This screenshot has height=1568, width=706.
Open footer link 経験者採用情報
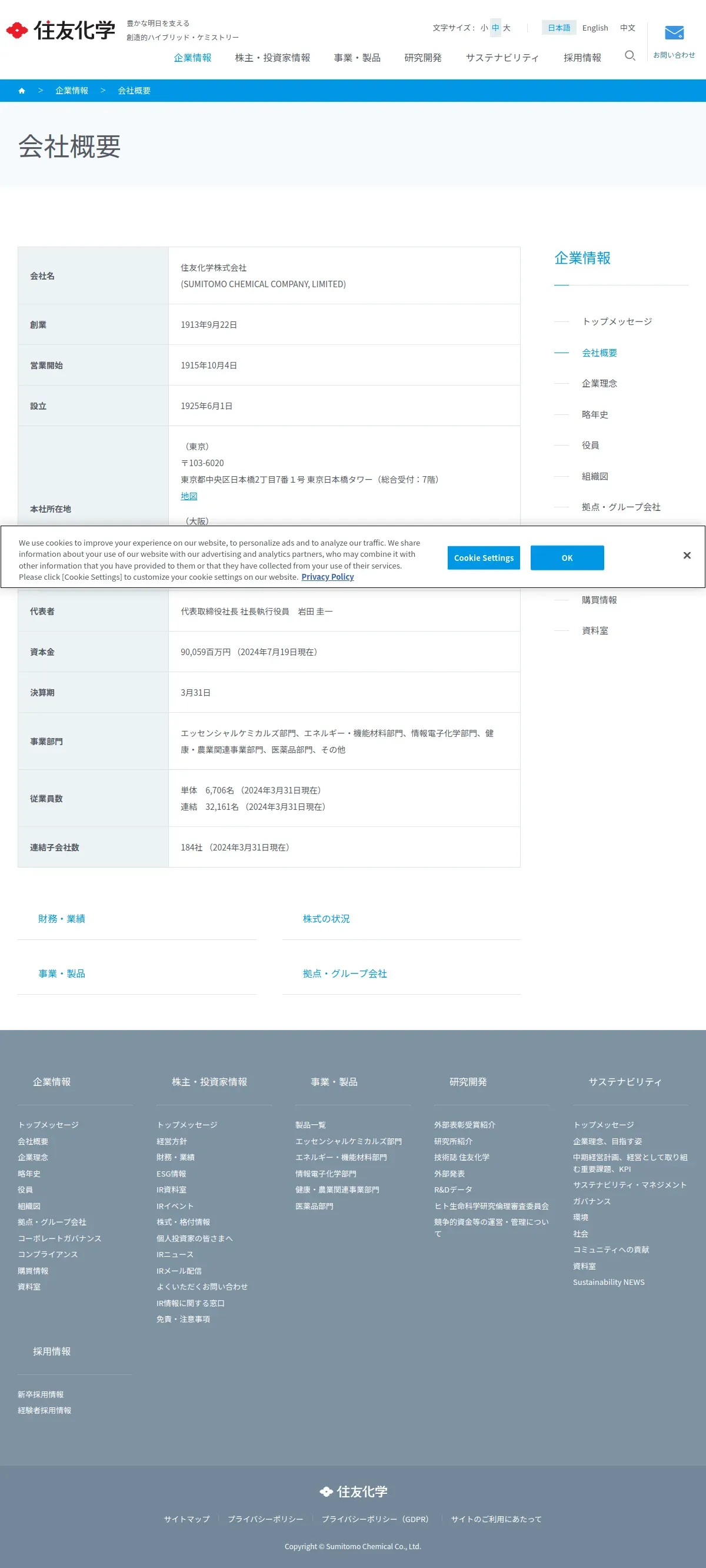[45, 1411]
